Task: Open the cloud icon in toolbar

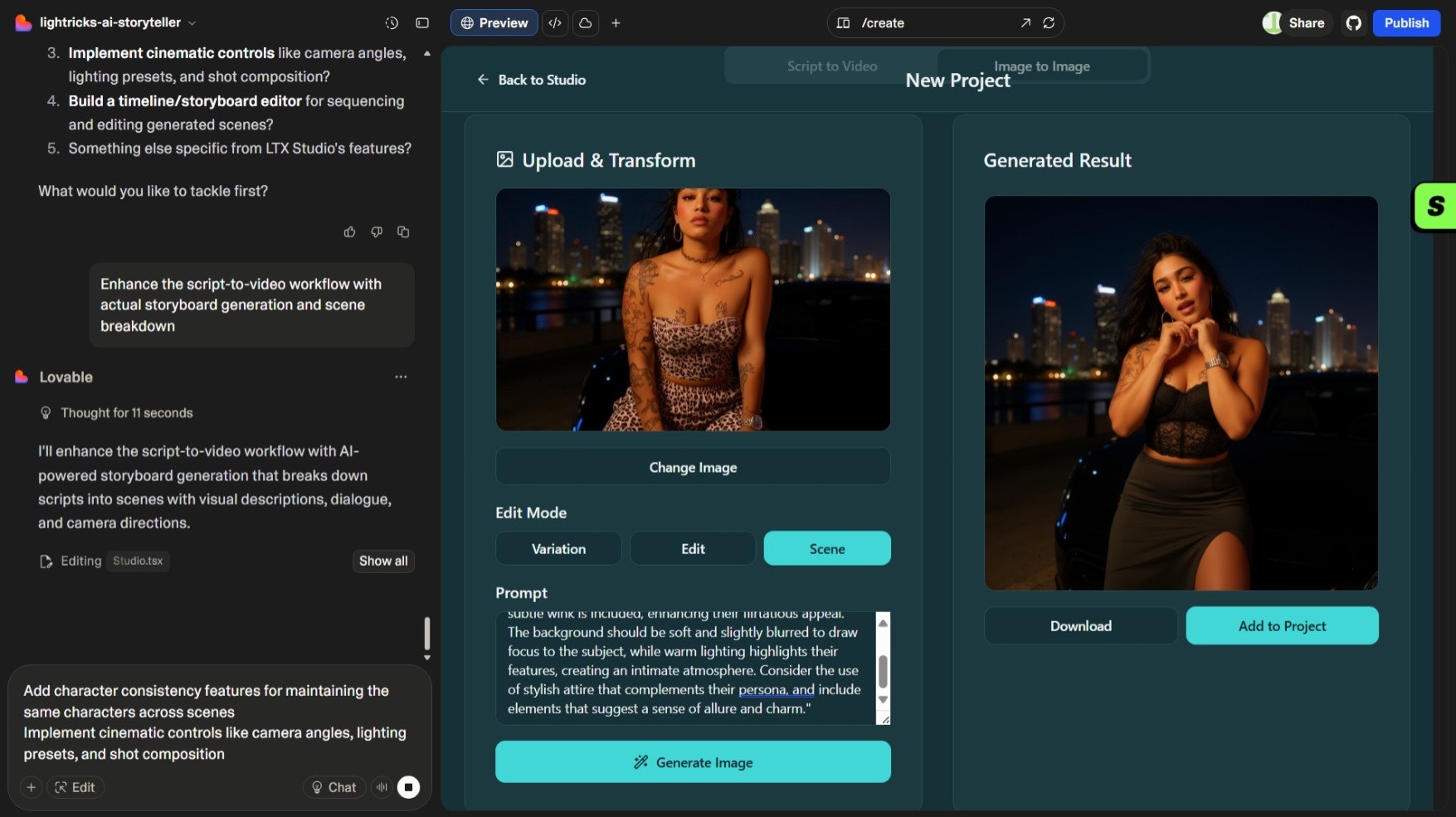Action: pos(585,23)
